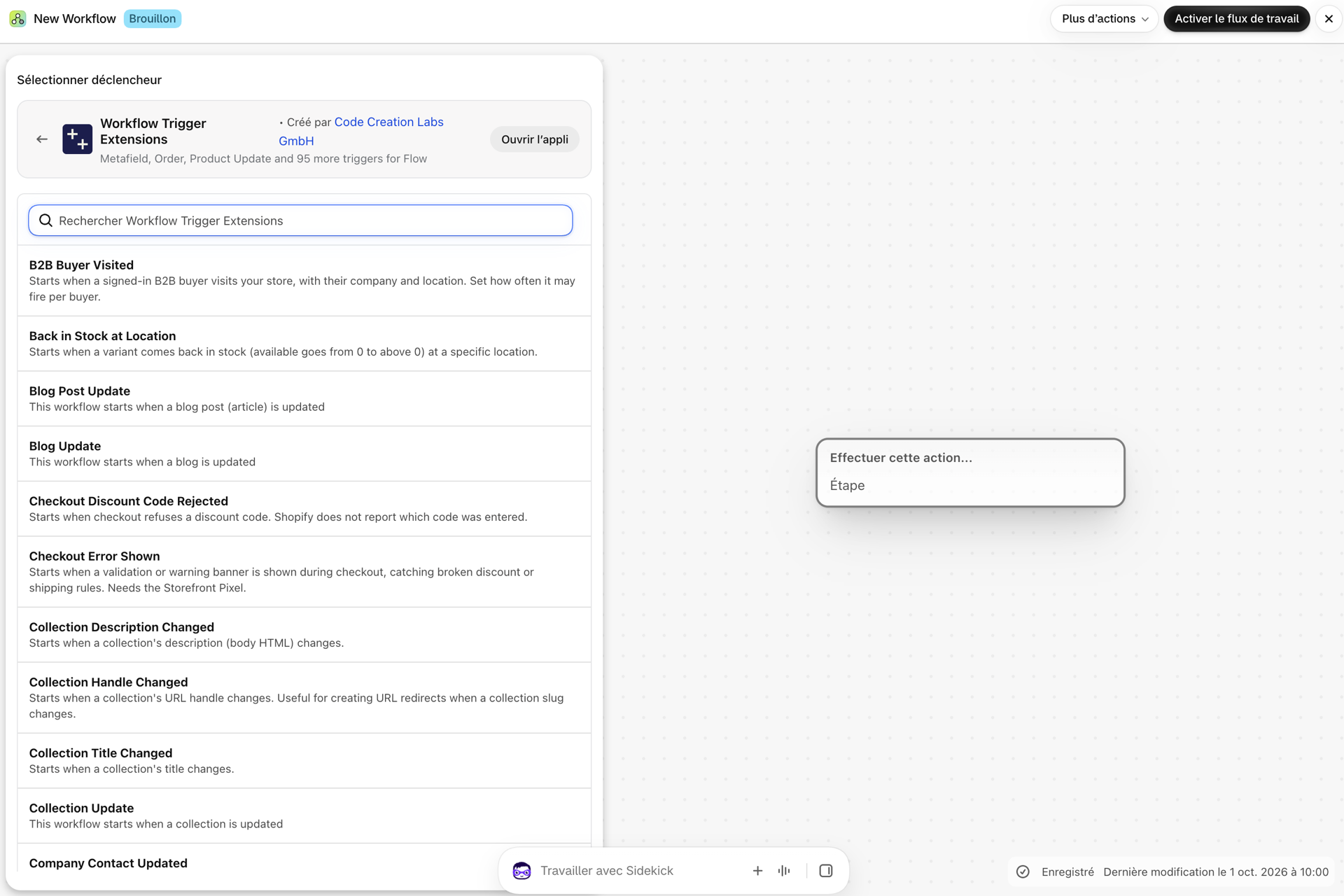The width and height of the screenshot is (1344, 896).
Task: Choose the Checkout Error Shown trigger
Action: pos(304,572)
